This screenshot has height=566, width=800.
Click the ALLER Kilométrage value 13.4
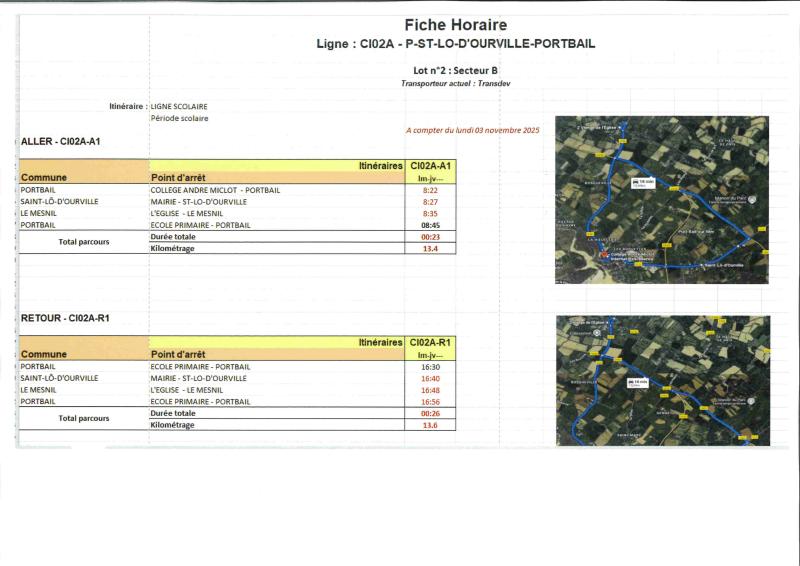pyautogui.click(x=431, y=248)
